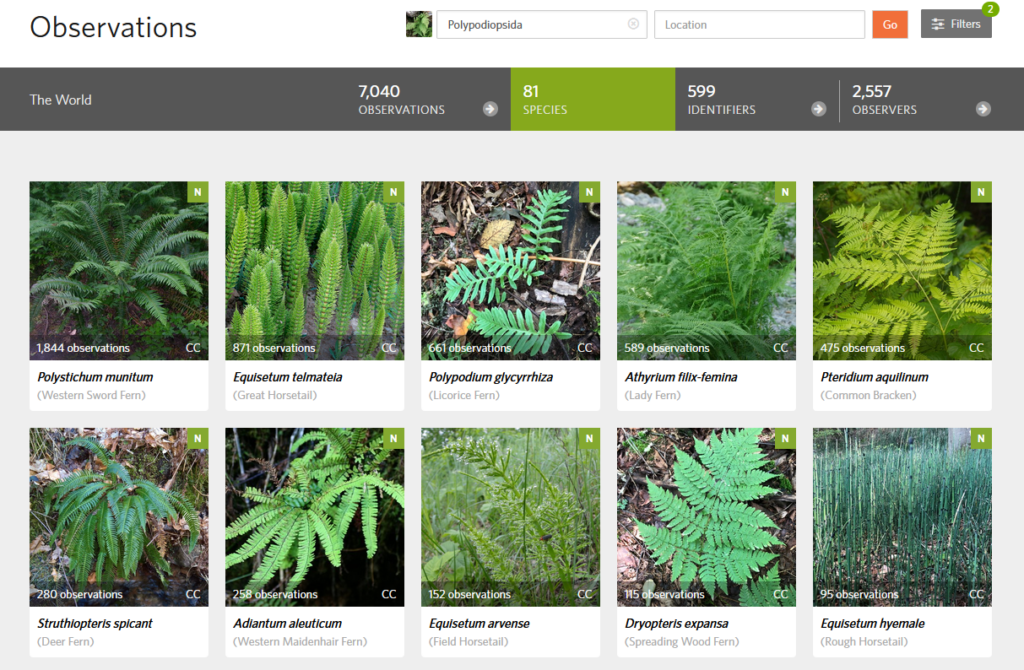The image size is (1024, 670).
Task: View the 475 observations link
Action: click(x=863, y=348)
